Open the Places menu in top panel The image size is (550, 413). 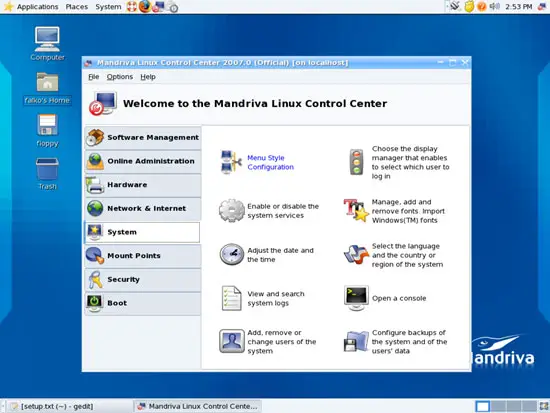click(x=77, y=7)
